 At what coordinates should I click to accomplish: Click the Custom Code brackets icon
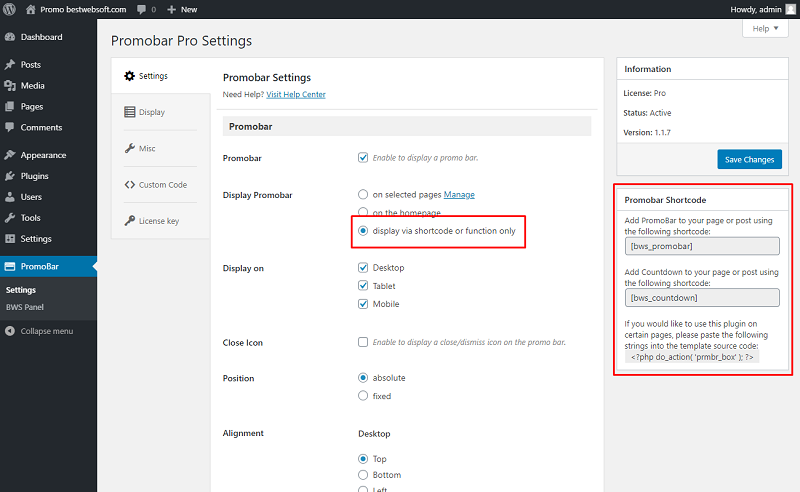[x=130, y=184]
